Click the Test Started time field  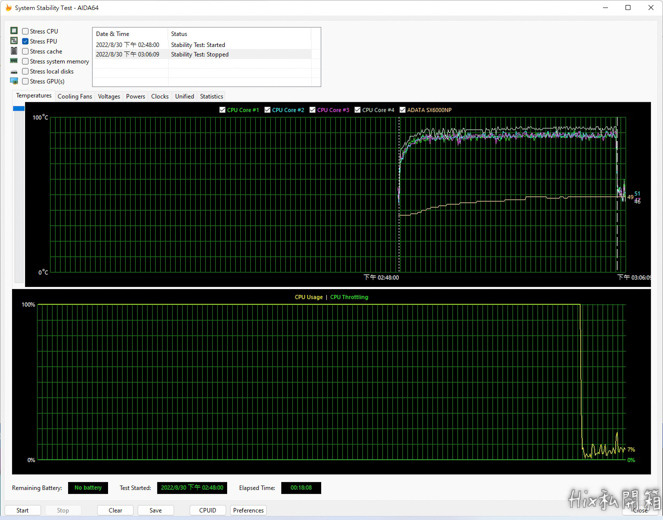pyautogui.click(x=192, y=487)
